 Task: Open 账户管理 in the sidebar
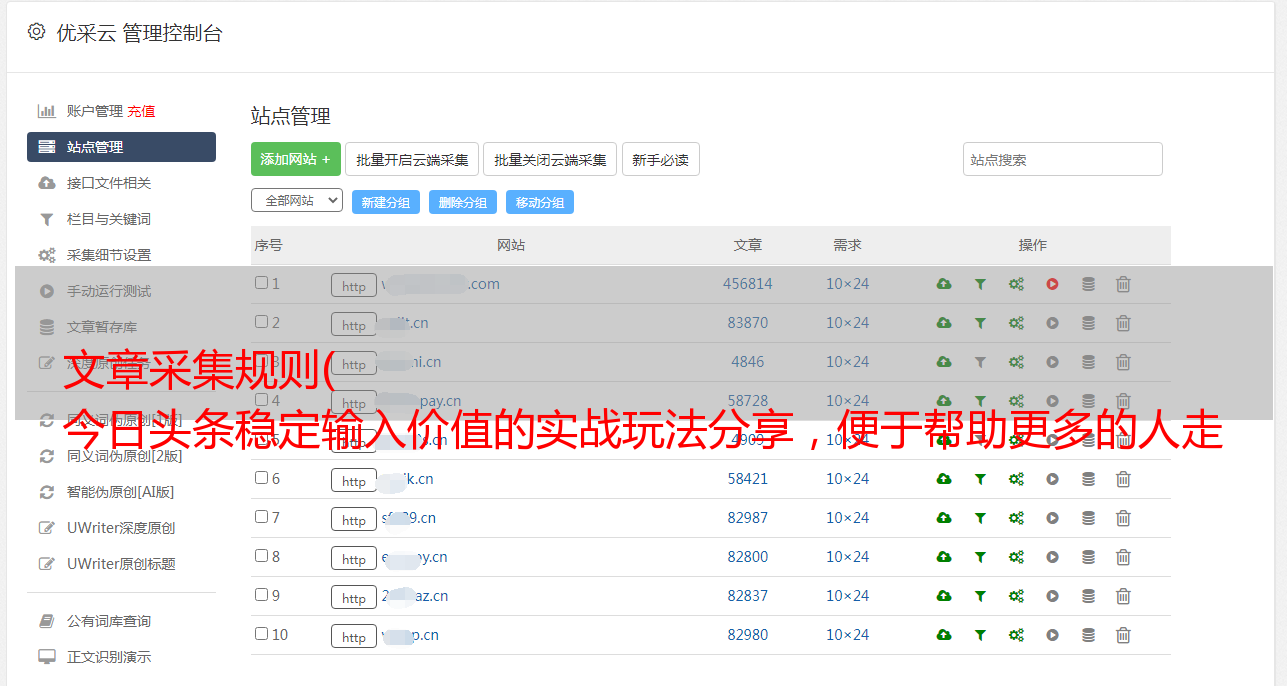[94, 111]
